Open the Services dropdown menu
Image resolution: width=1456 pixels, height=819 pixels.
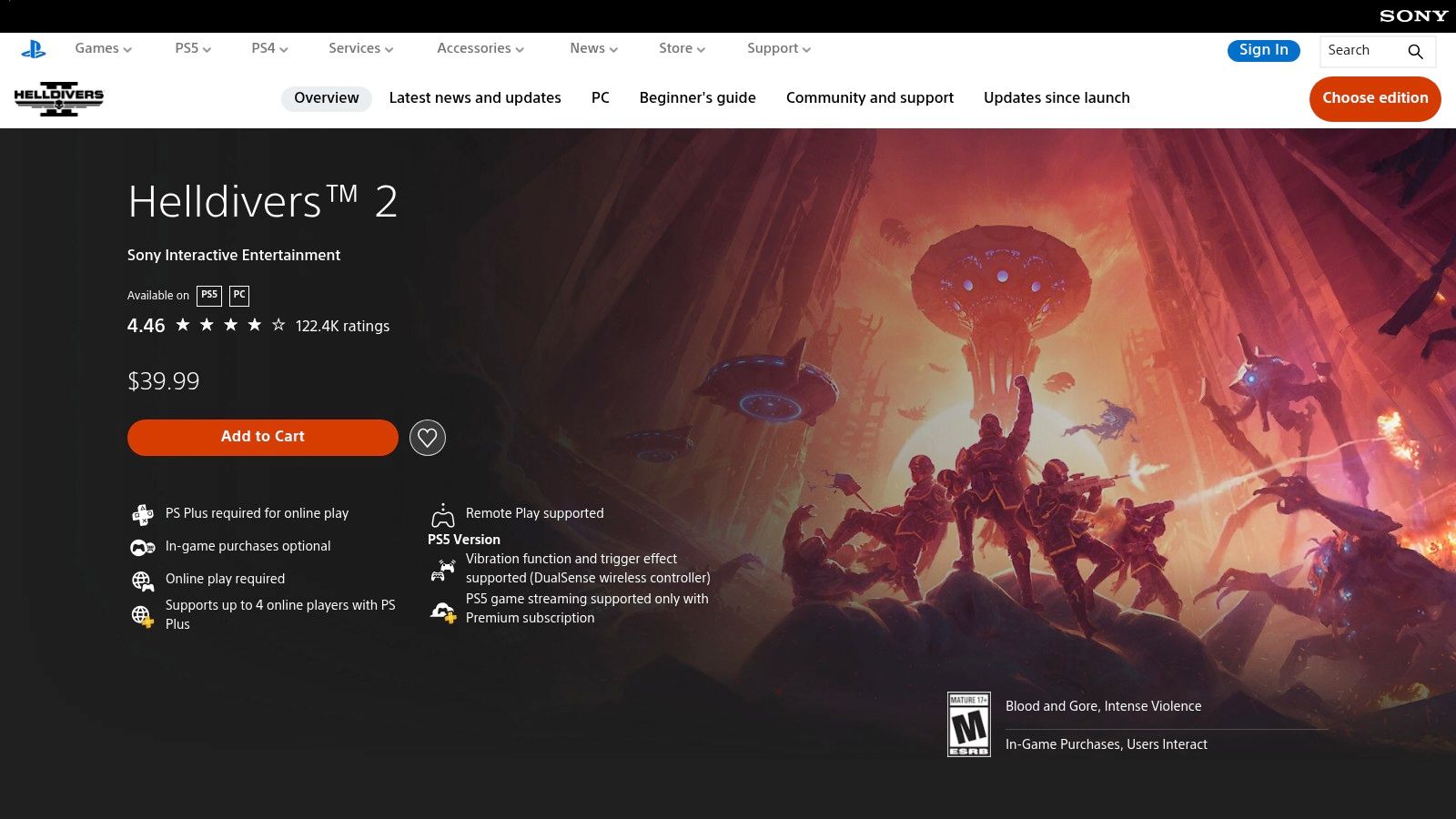point(360,48)
